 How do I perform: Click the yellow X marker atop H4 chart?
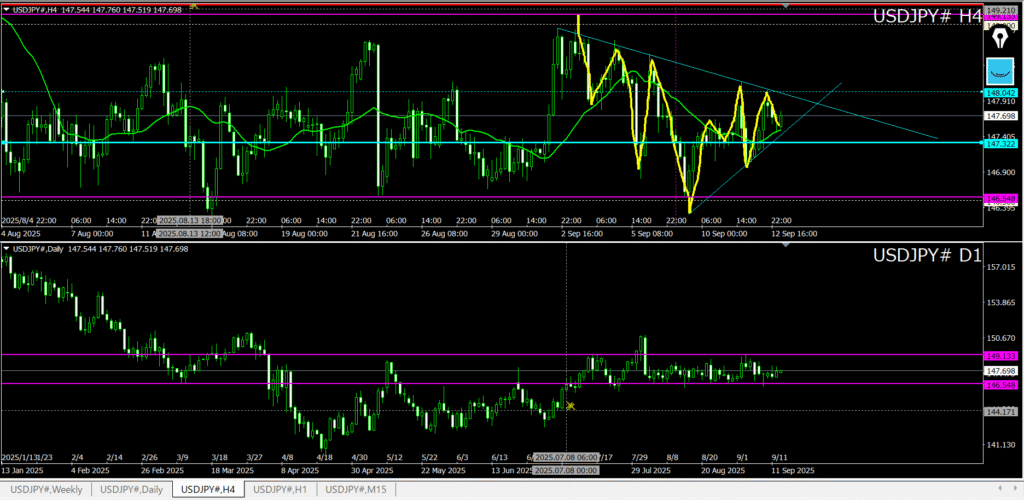193,5
